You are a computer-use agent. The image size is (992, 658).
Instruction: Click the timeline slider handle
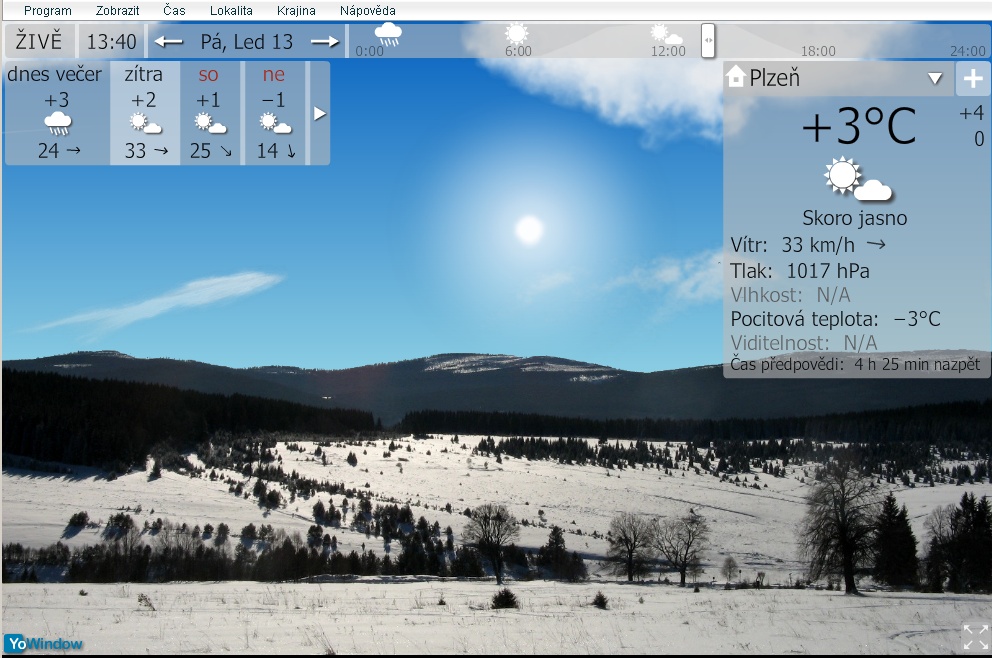pyautogui.click(x=708, y=40)
